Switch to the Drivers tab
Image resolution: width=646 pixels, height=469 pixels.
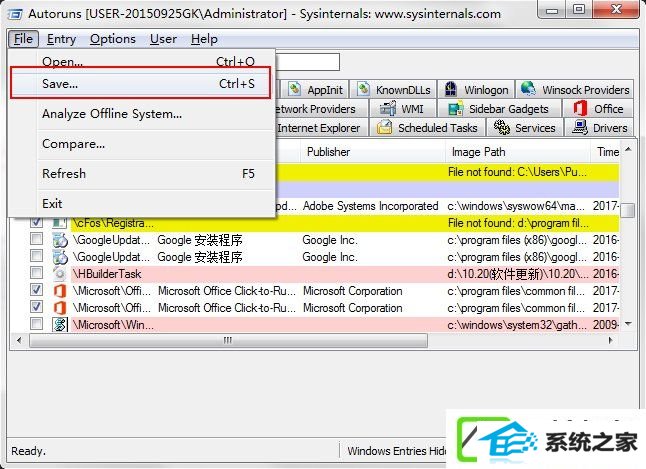(599, 127)
